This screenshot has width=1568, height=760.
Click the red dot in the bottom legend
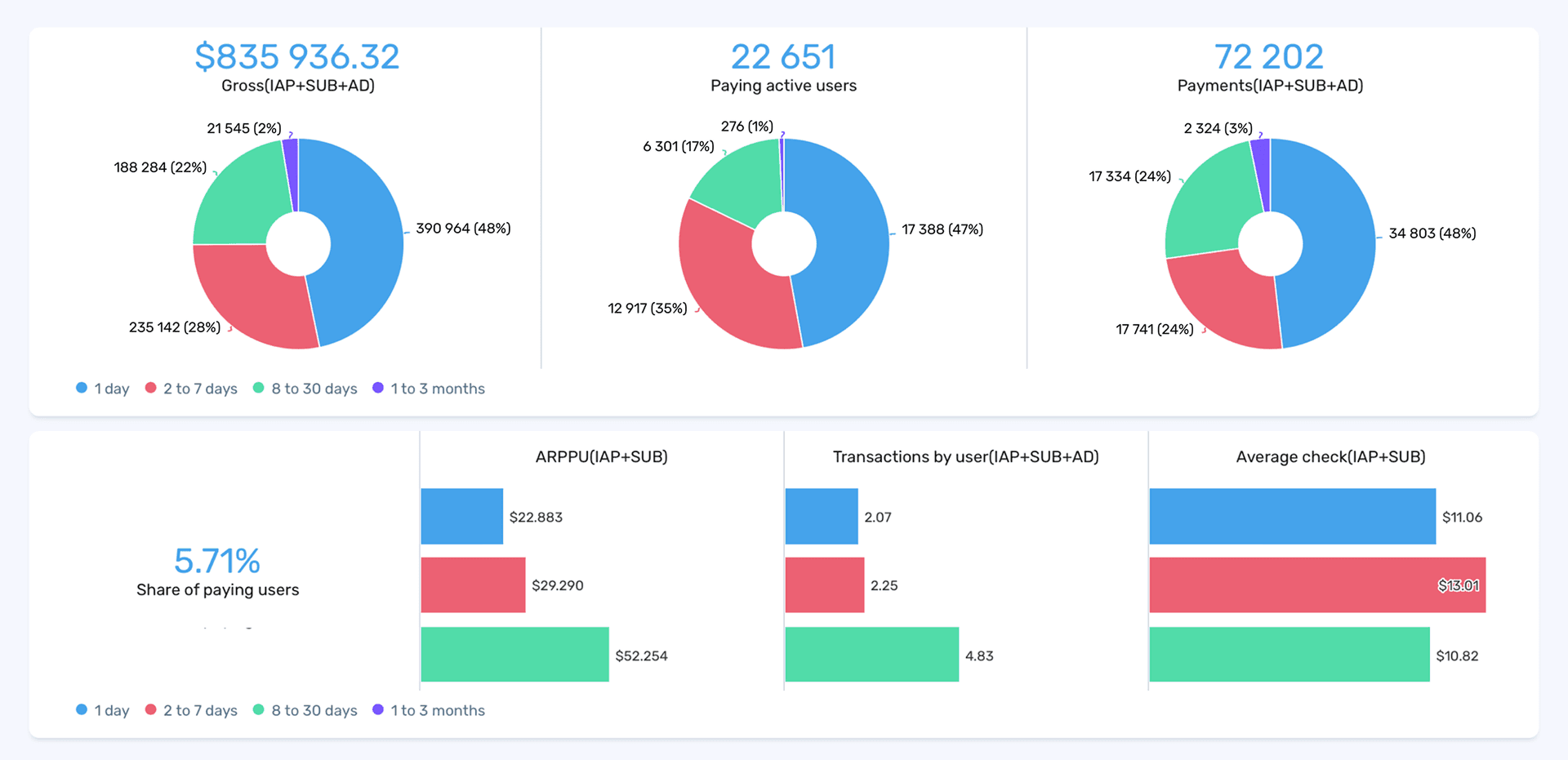(149, 710)
